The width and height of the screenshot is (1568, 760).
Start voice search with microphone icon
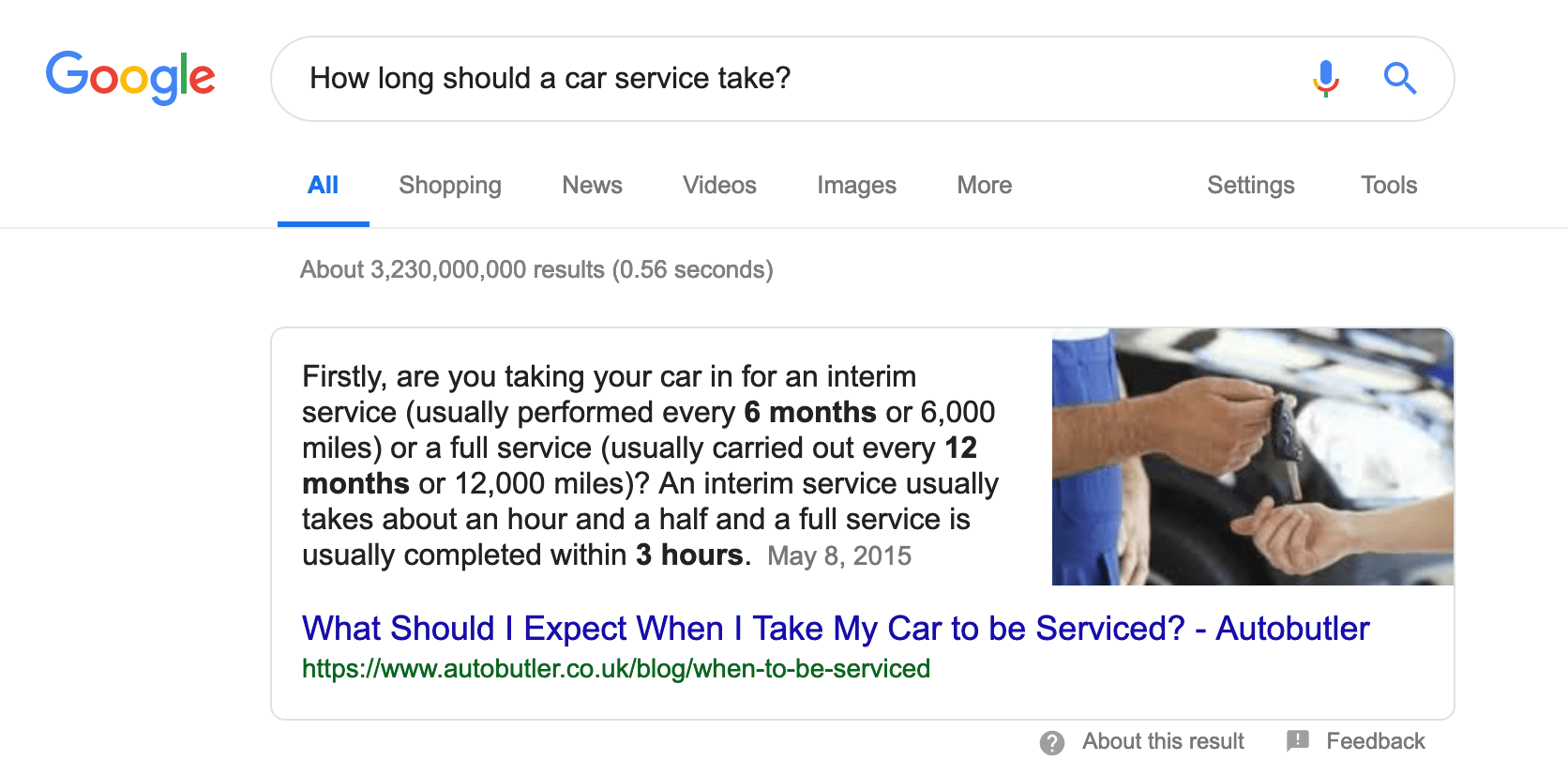coord(1325,79)
